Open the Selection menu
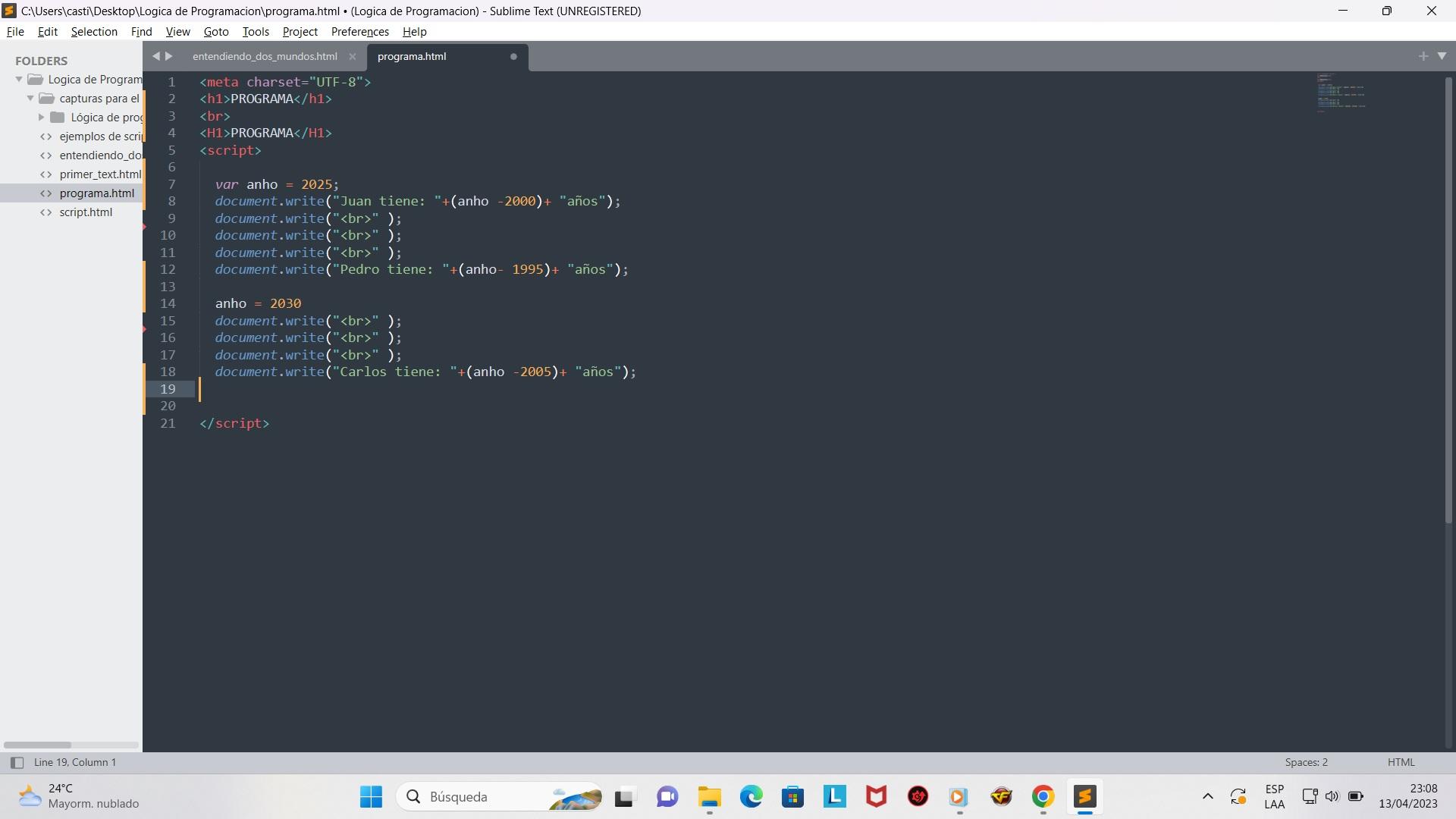 point(94,32)
